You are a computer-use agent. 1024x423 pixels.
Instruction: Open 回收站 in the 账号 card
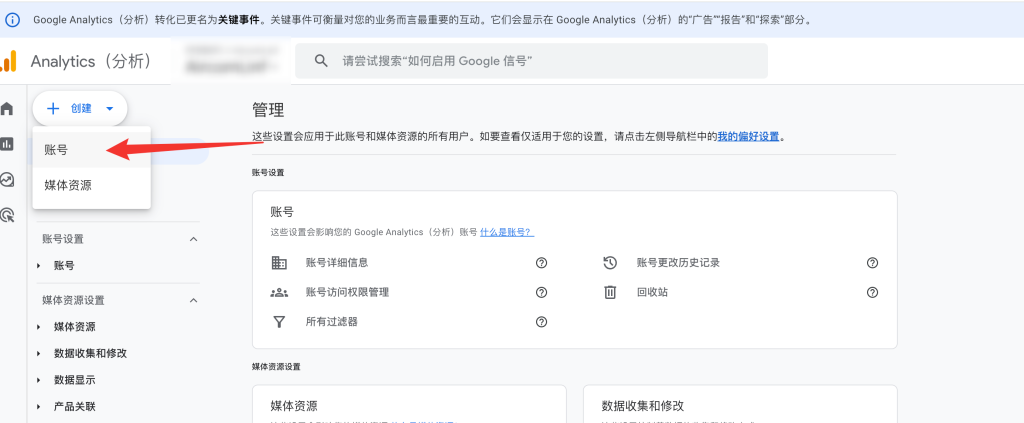click(652, 292)
